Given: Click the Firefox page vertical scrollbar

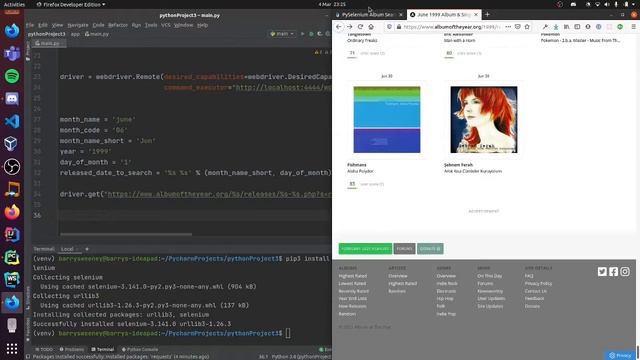Looking at the screenshot, I should click(638, 351).
